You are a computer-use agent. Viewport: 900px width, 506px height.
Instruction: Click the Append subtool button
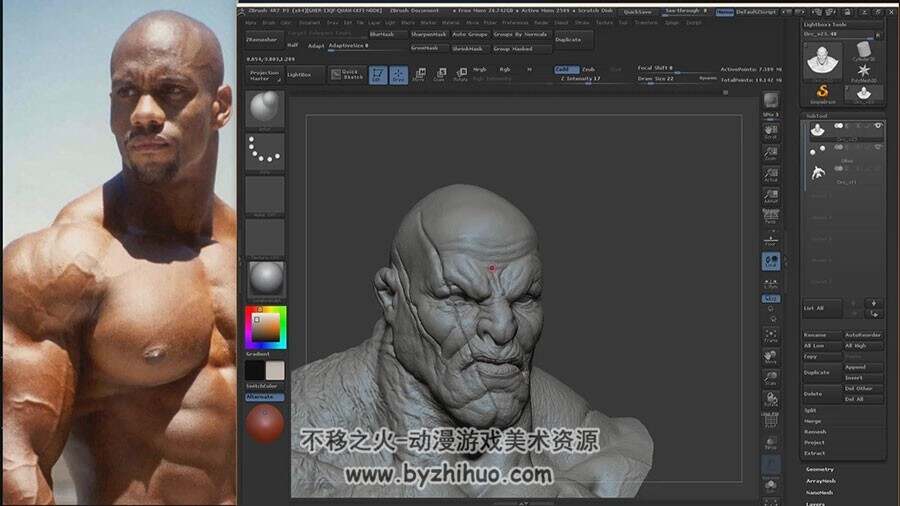(x=863, y=367)
